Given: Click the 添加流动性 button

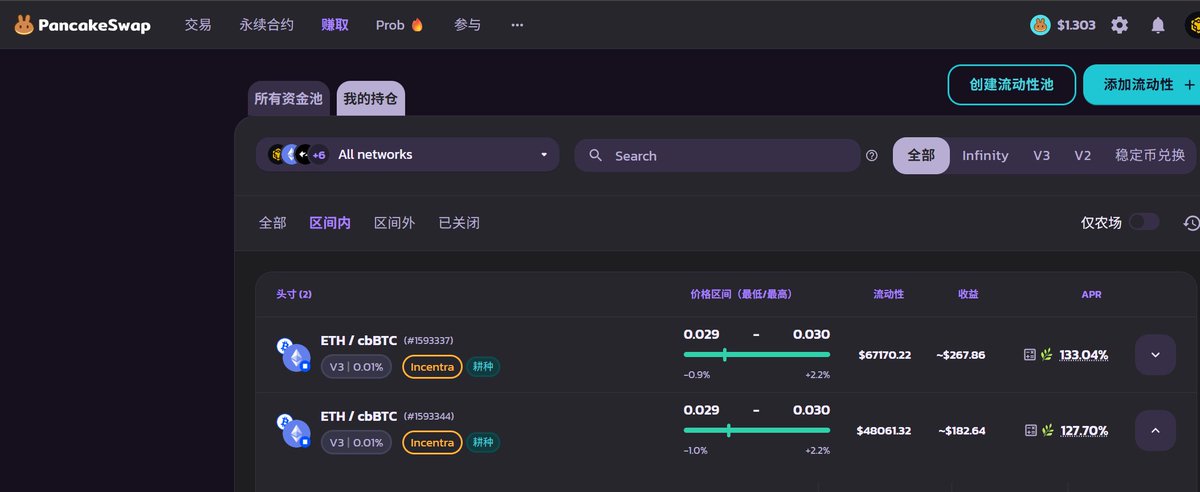Looking at the screenshot, I should tap(1142, 85).
